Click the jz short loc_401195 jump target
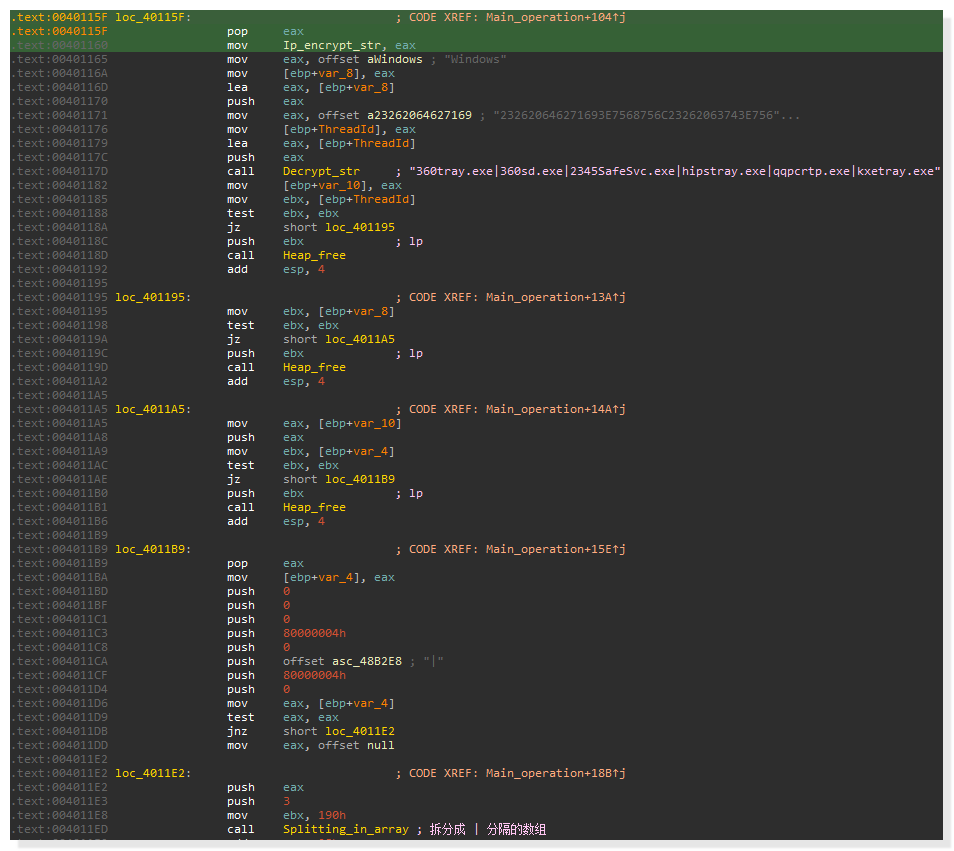 point(360,227)
